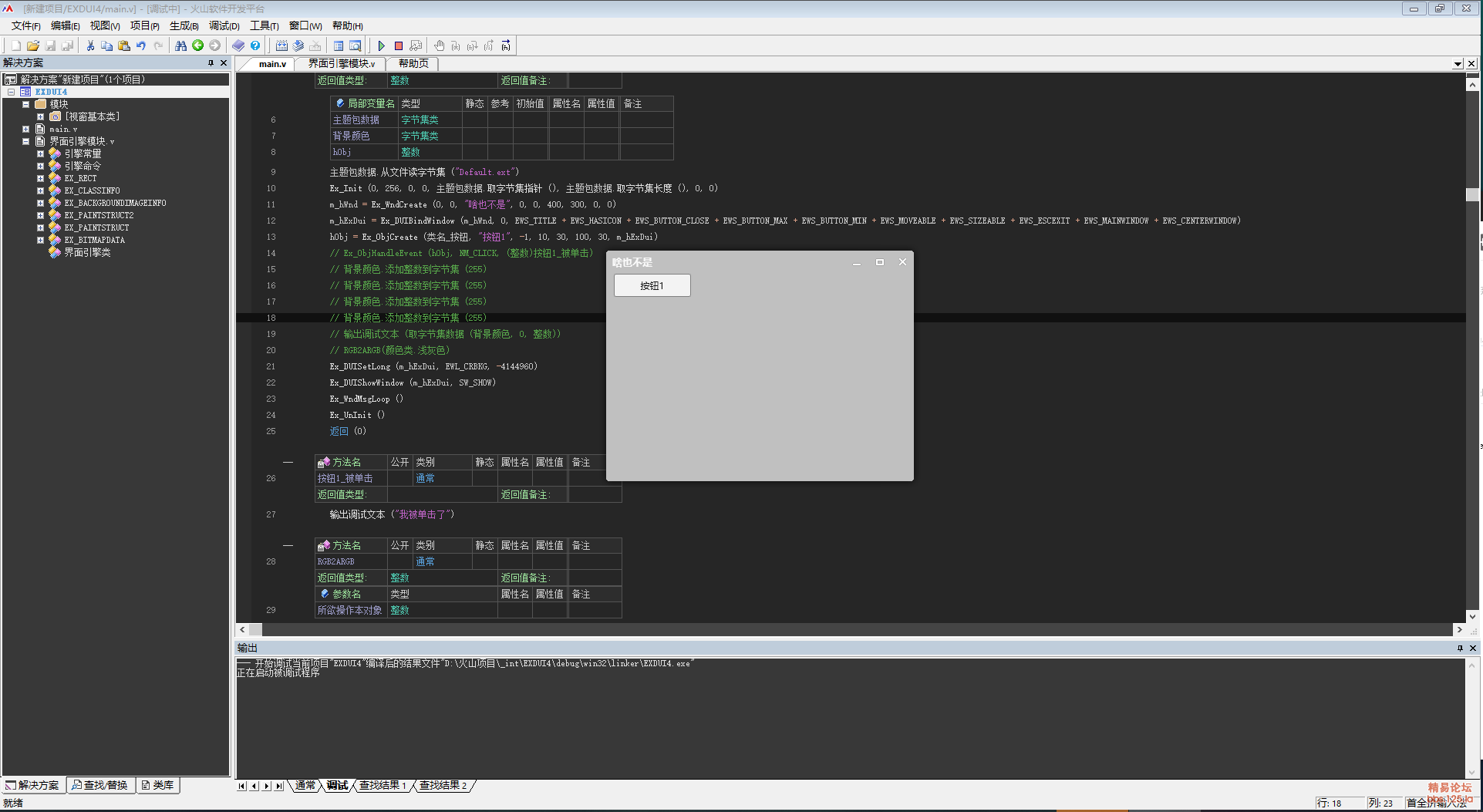Viewport: 1483px width, 812px height.
Task: Pin the 解决方案 solution panel
Action: (211, 62)
